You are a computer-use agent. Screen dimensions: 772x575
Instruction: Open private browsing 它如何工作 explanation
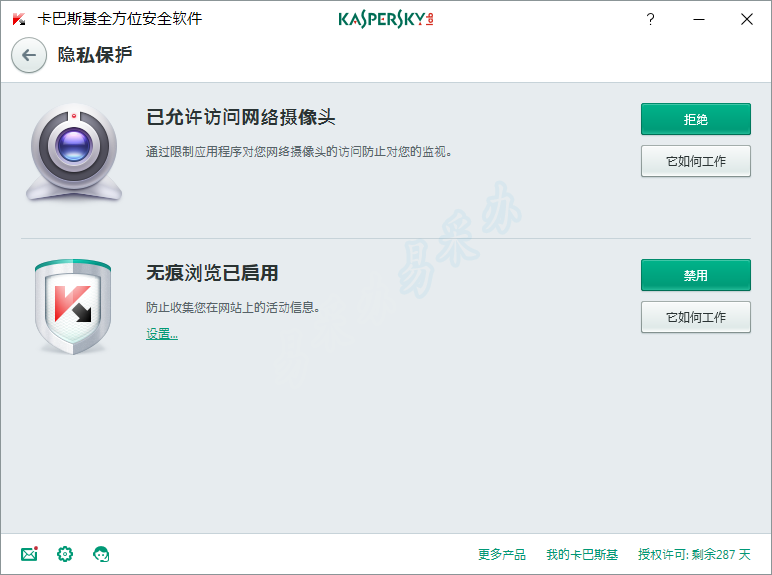click(696, 317)
